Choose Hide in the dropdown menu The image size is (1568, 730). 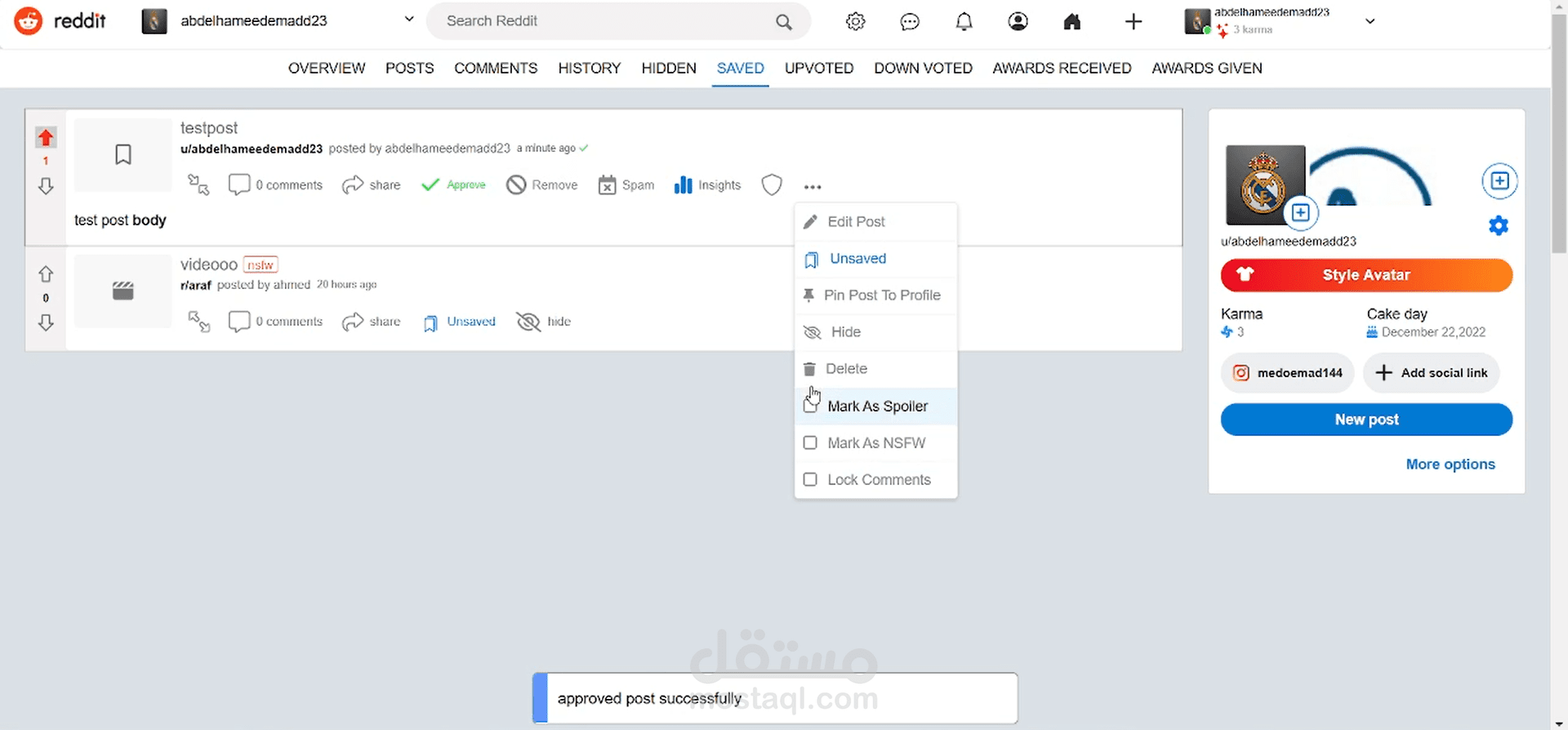875,332
